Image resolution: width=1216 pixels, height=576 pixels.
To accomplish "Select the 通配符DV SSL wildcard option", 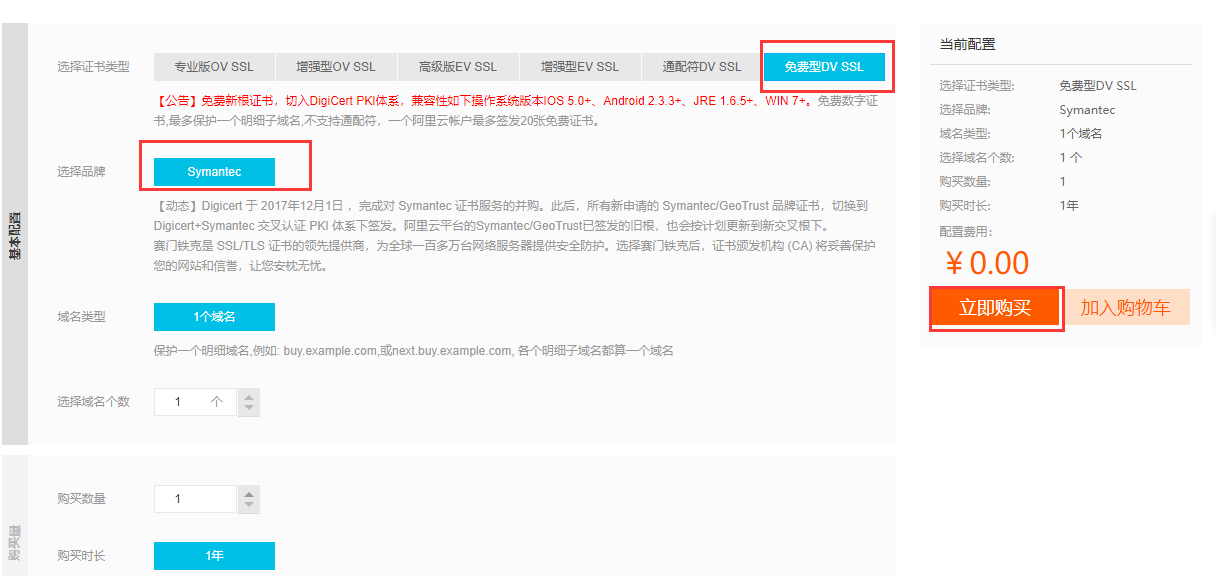I will [x=702, y=67].
